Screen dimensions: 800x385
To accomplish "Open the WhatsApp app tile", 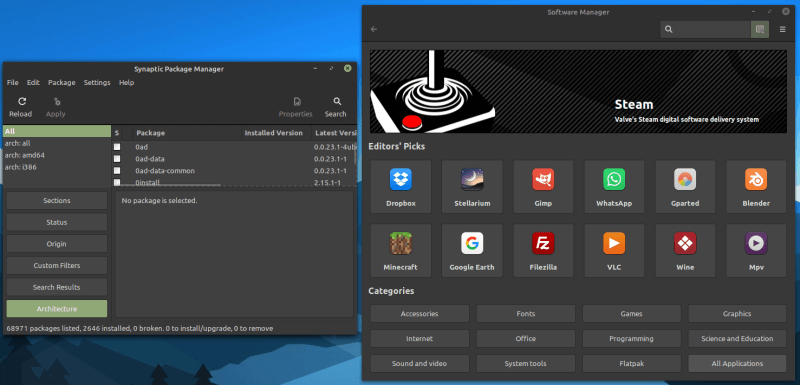I will click(x=614, y=187).
